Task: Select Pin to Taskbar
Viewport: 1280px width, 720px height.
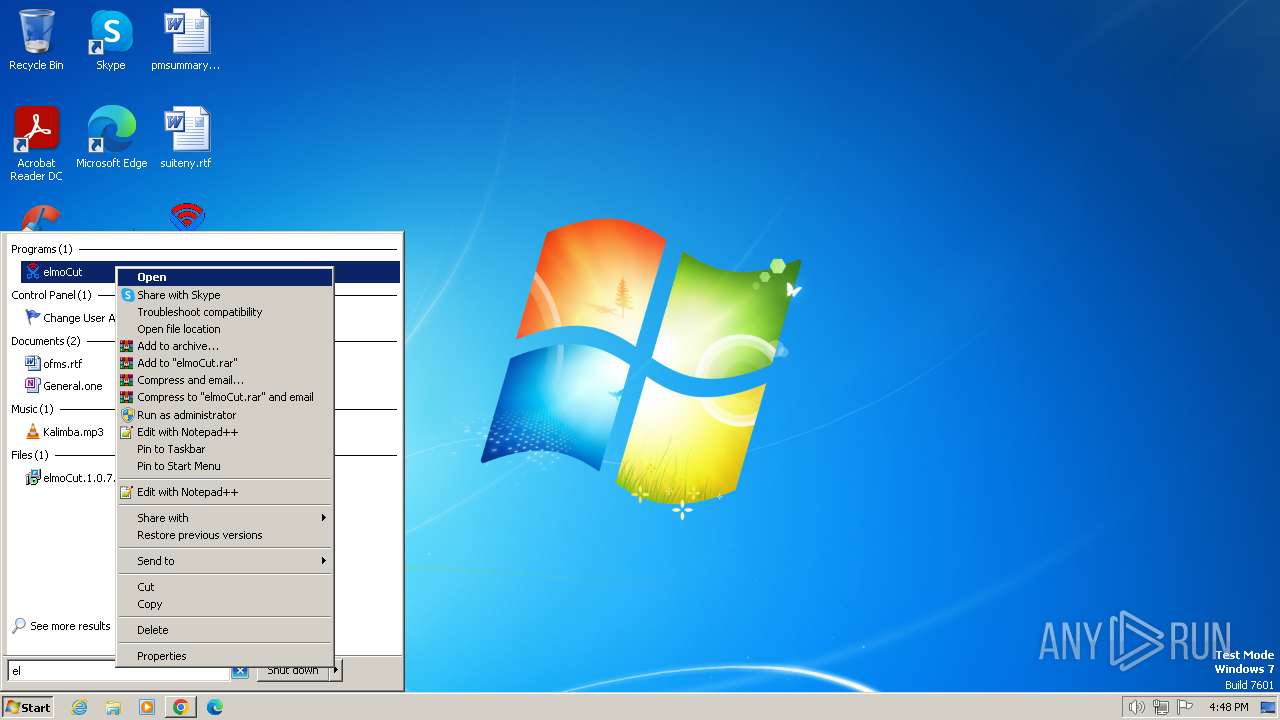Action: tap(225, 449)
